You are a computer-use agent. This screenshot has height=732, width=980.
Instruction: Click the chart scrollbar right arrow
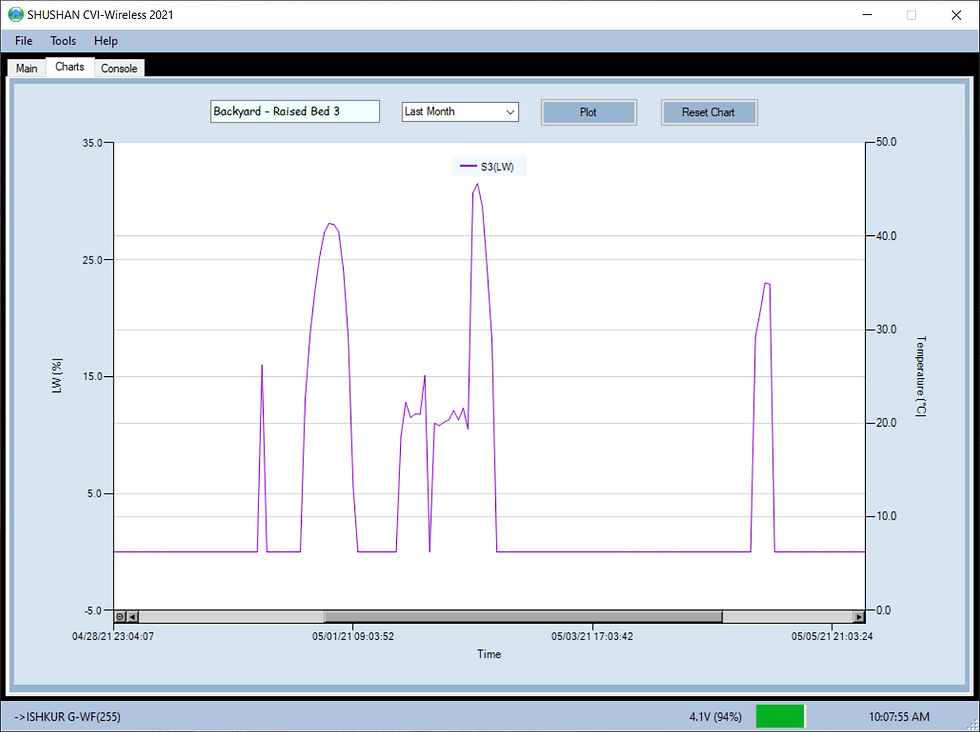pyautogui.click(x=859, y=617)
